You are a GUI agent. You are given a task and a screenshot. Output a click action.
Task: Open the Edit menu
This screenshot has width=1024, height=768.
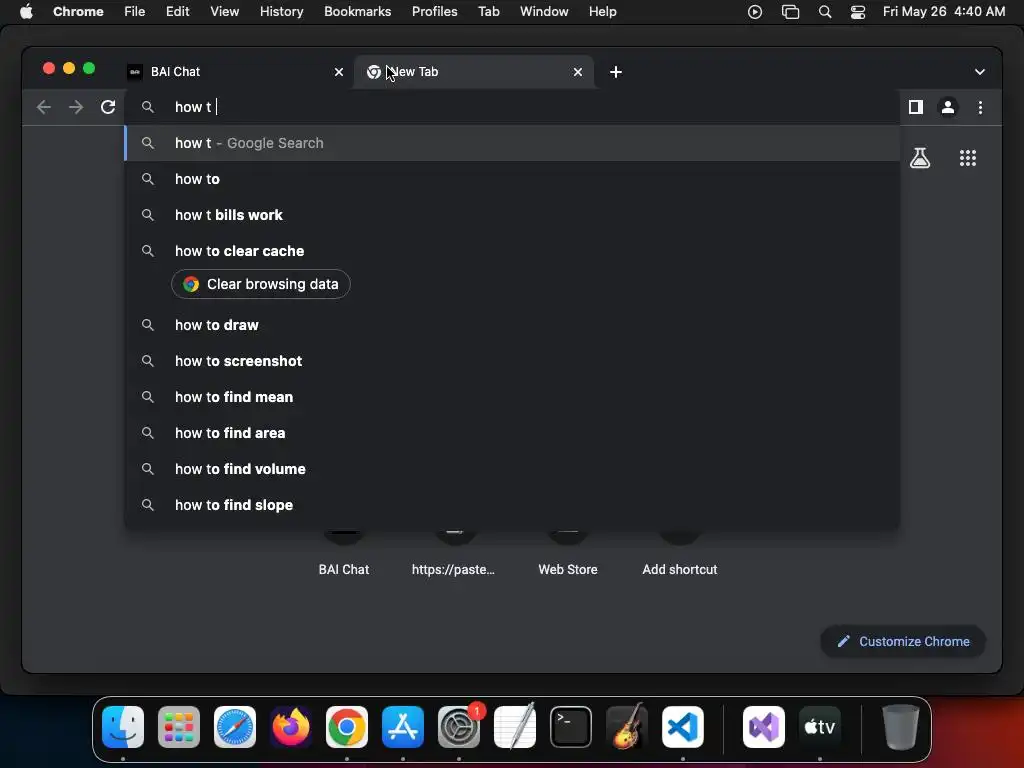(x=177, y=12)
